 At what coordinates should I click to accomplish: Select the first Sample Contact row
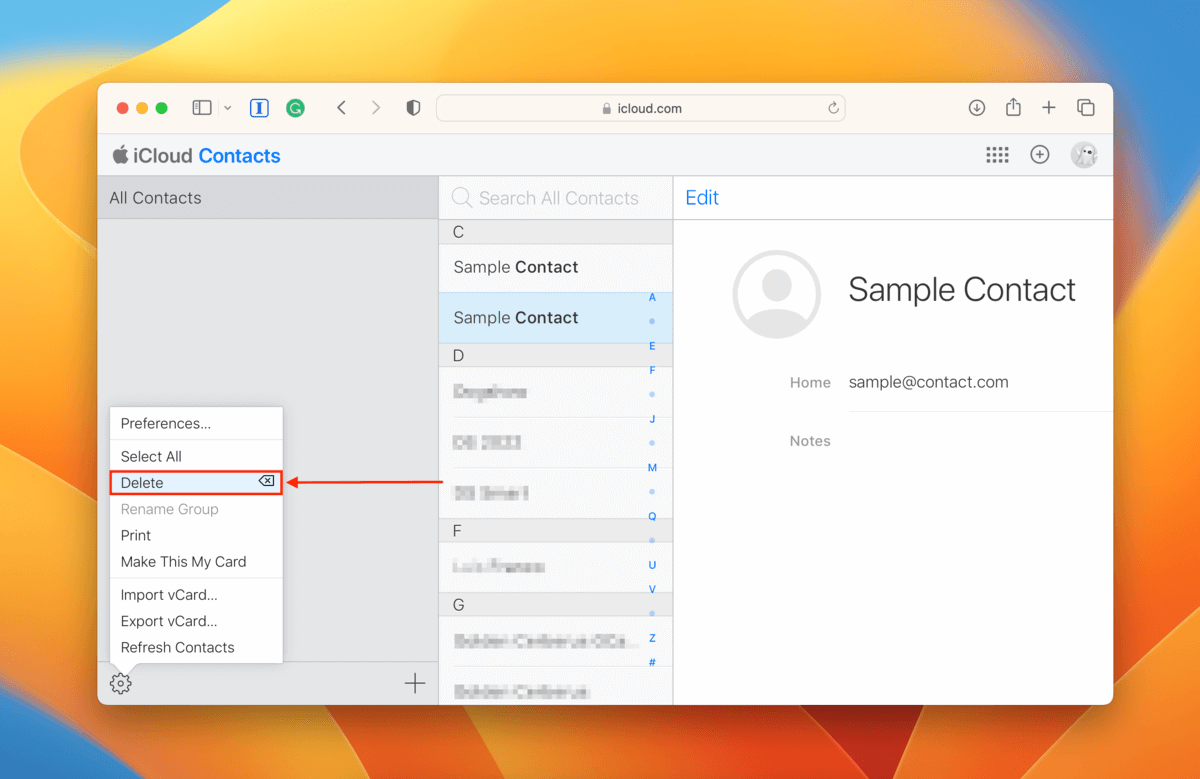pos(556,267)
